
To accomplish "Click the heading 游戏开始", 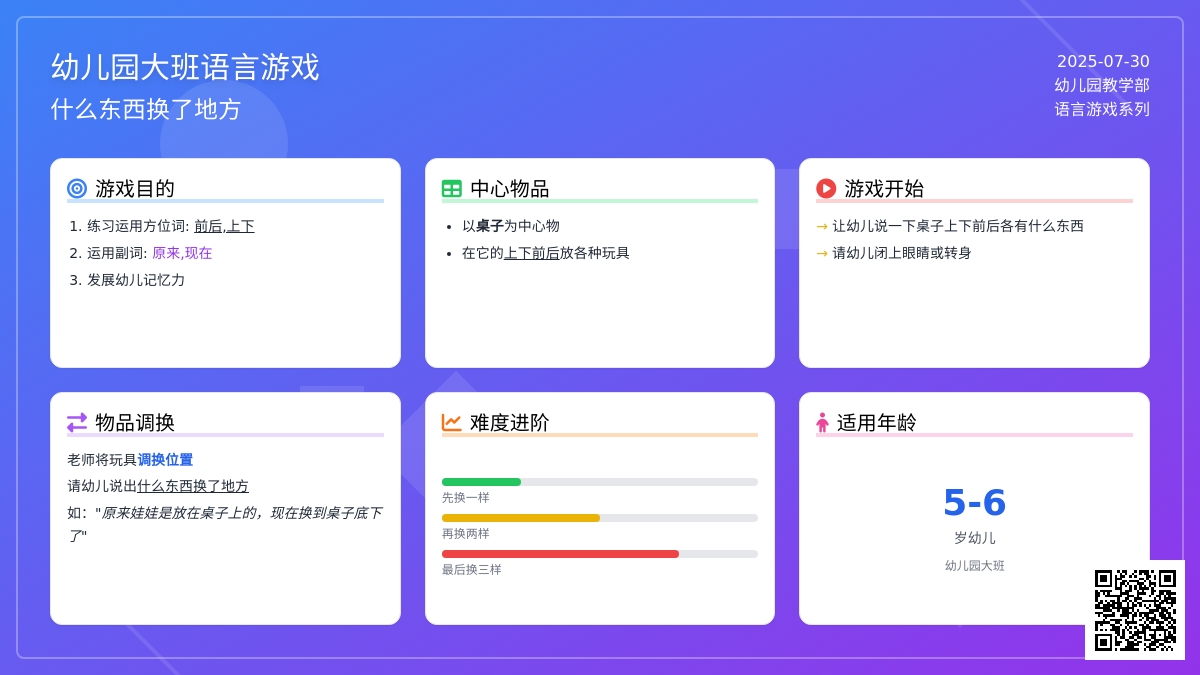I will 884,188.
